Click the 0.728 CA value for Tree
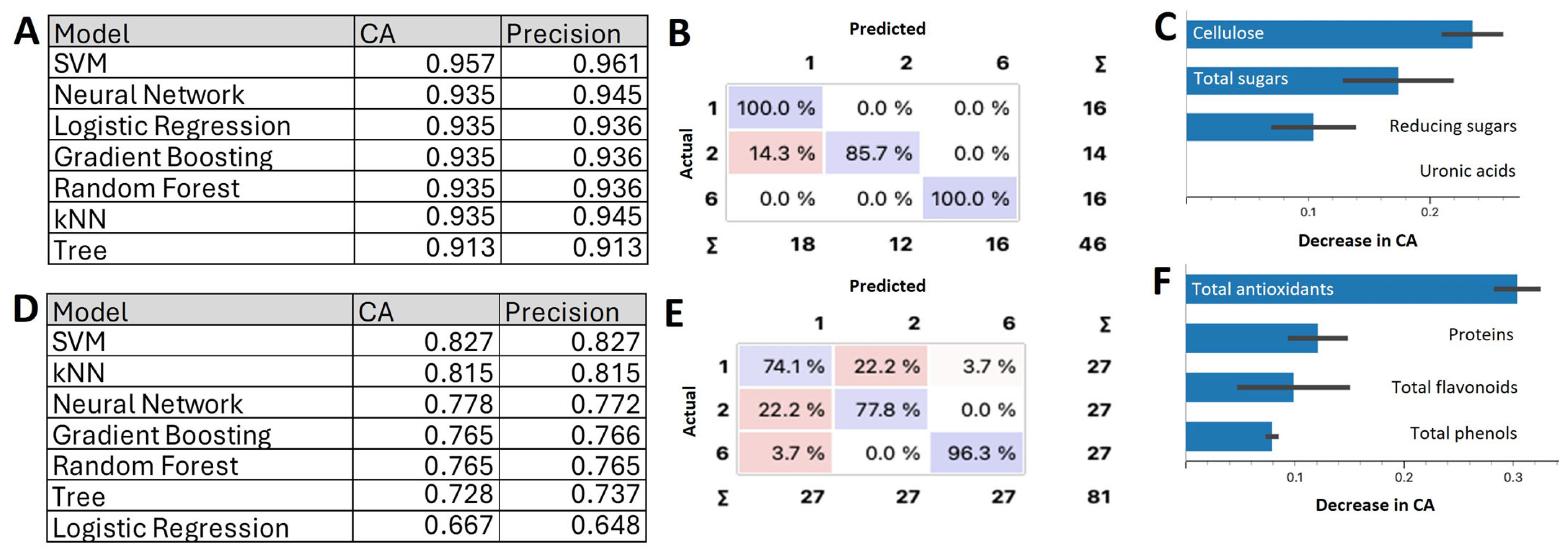This screenshot has height=553, width=1568. pyautogui.click(x=458, y=494)
